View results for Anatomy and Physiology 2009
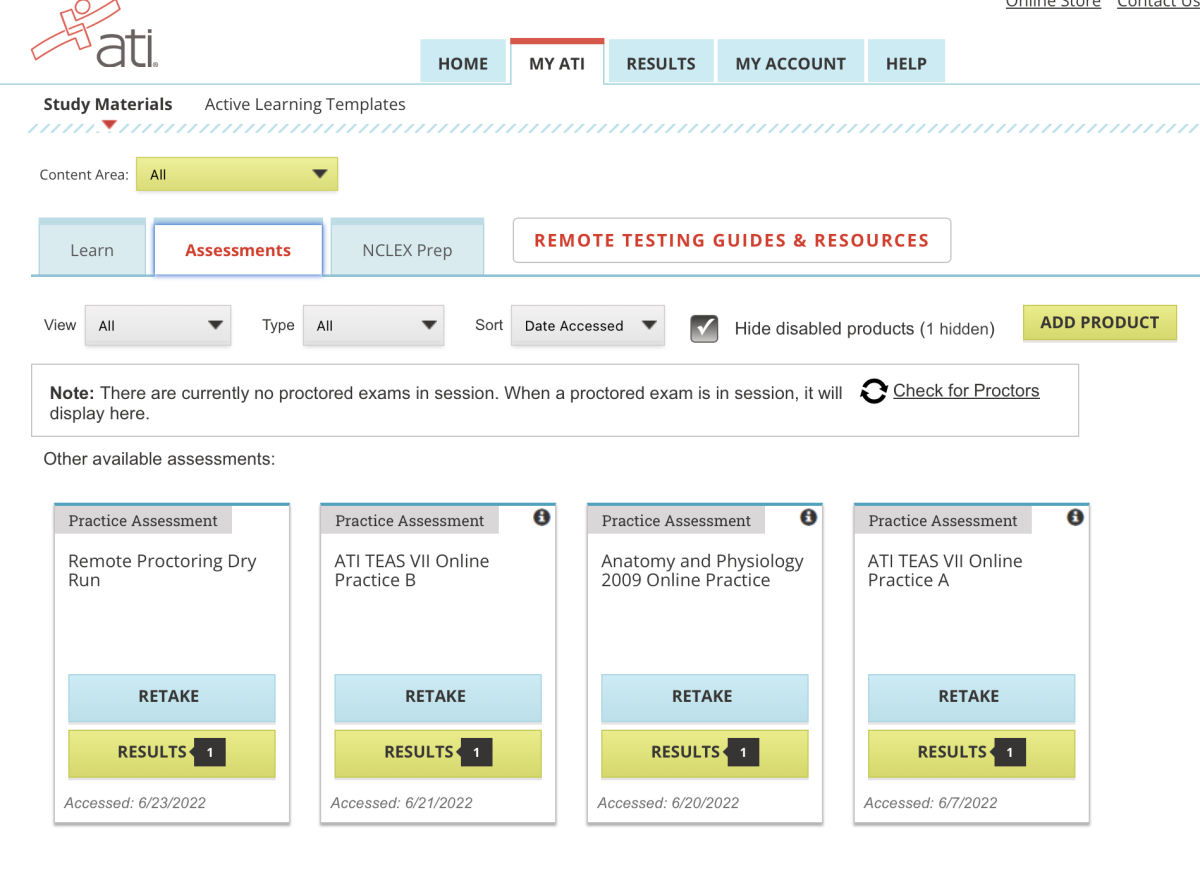This screenshot has width=1200, height=884. click(x=705, y=753)
